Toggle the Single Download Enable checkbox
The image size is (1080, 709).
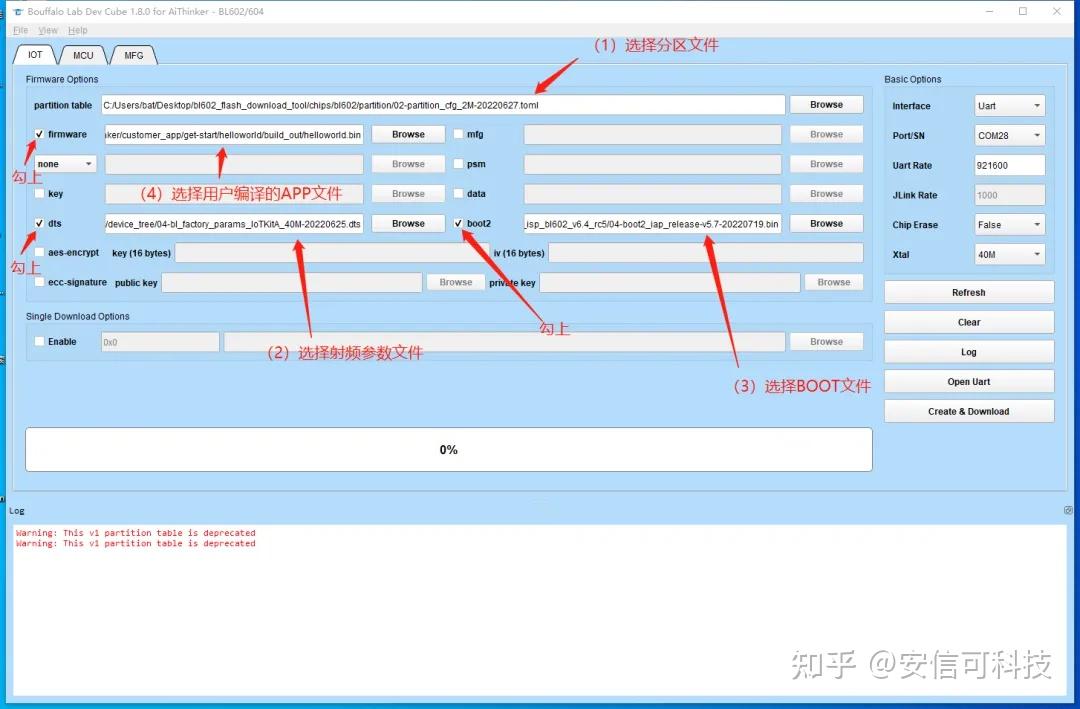pos(39,341)
